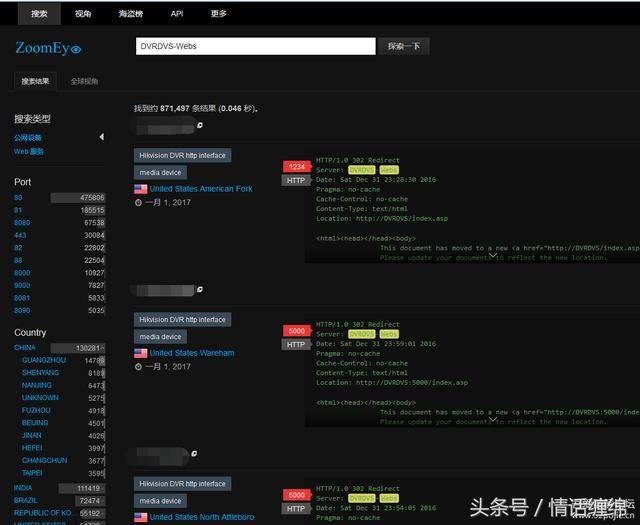Filter by REPUBLIC OF KO... country
The width and height of the screenshot is (640, 525).
44,513
